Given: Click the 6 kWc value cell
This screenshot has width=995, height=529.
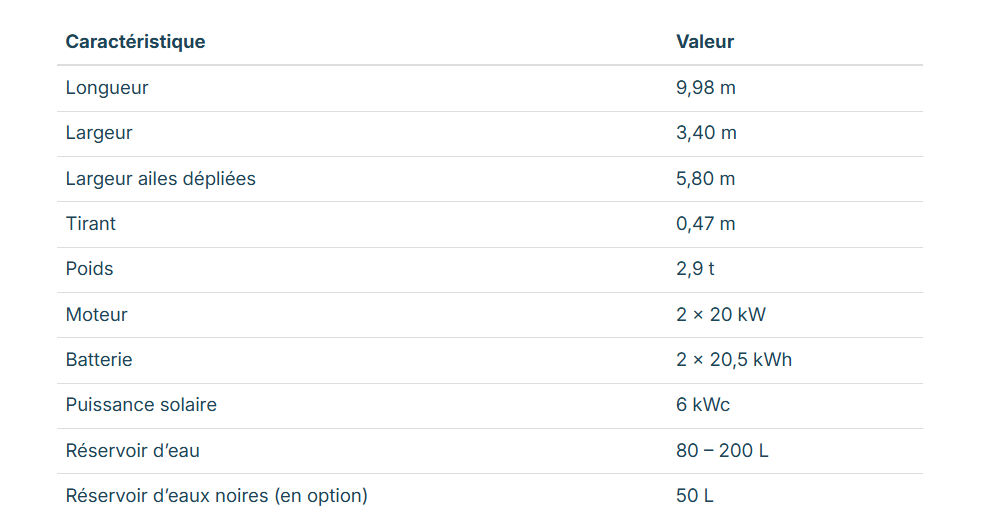Looking at the screenshot, I should 703,405.
